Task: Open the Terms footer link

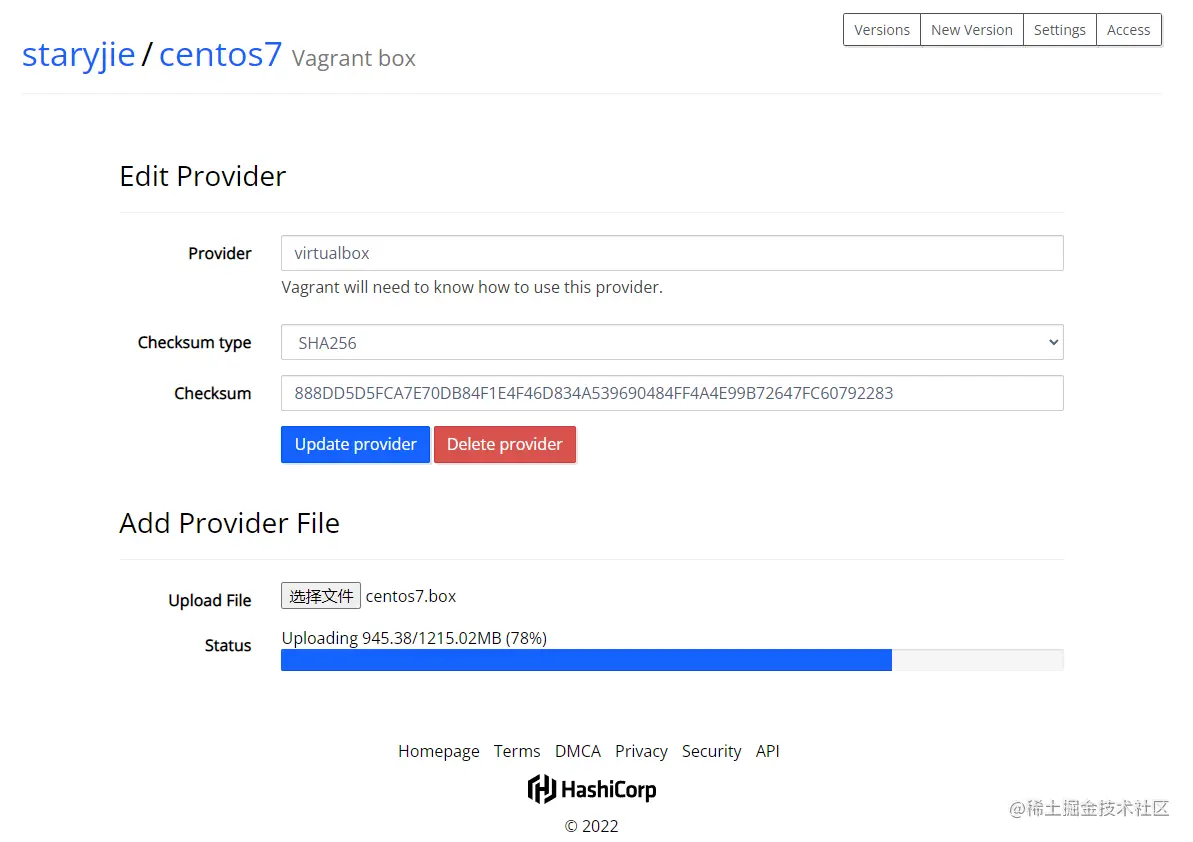Action: pos(517,751)
